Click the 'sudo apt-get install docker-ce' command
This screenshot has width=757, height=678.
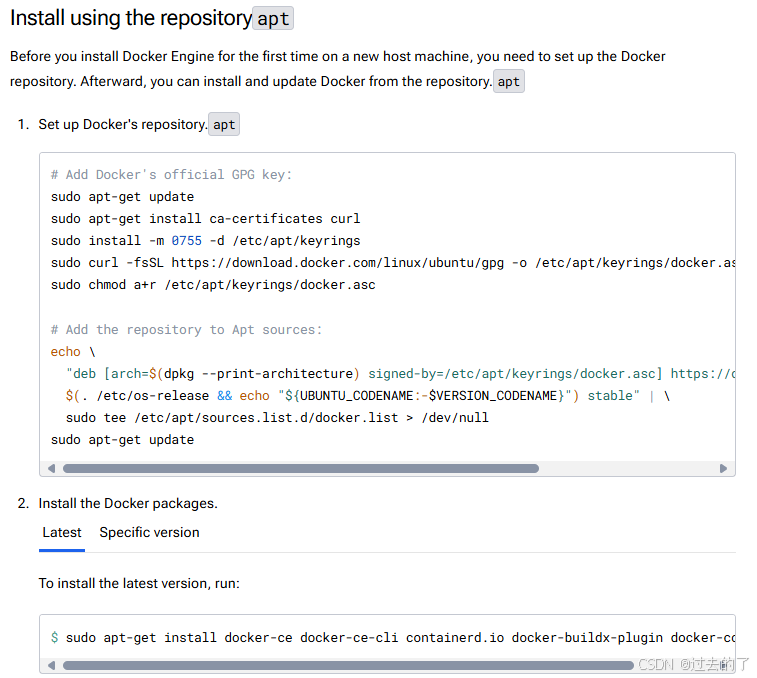coord(400,637)
